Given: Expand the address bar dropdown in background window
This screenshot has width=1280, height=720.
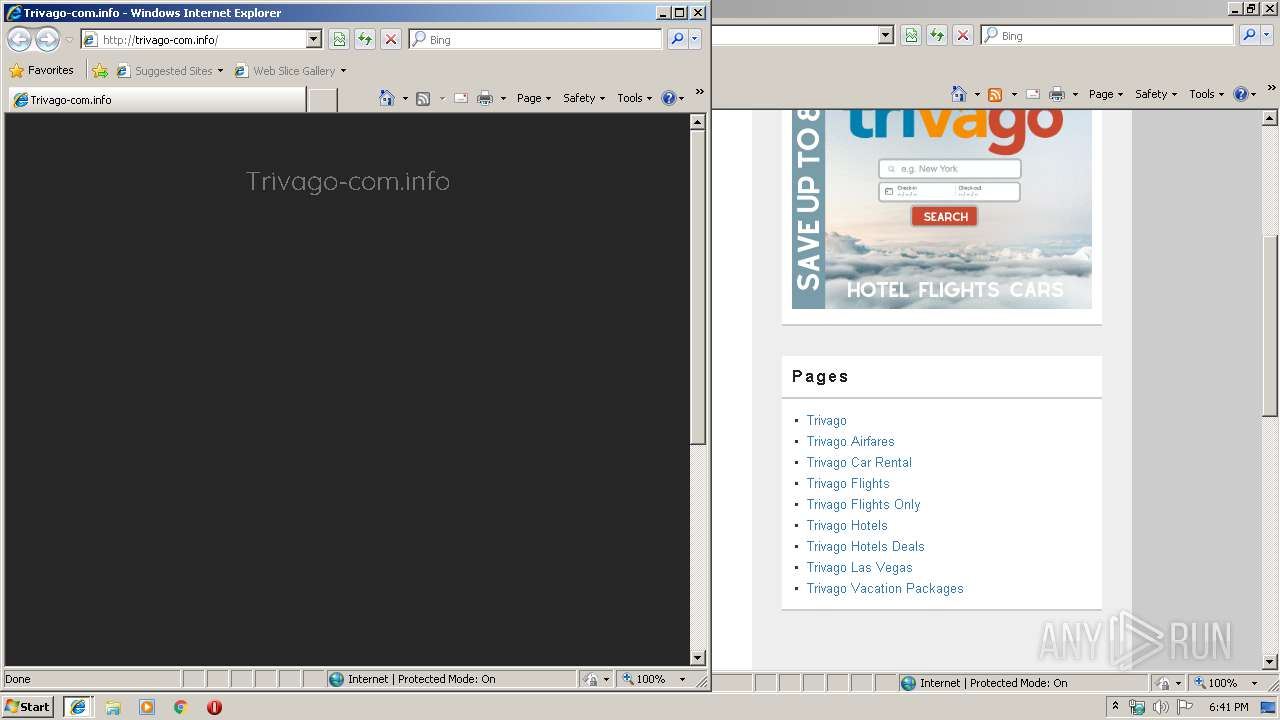Looking at the screenshot, I should (885, 35).
